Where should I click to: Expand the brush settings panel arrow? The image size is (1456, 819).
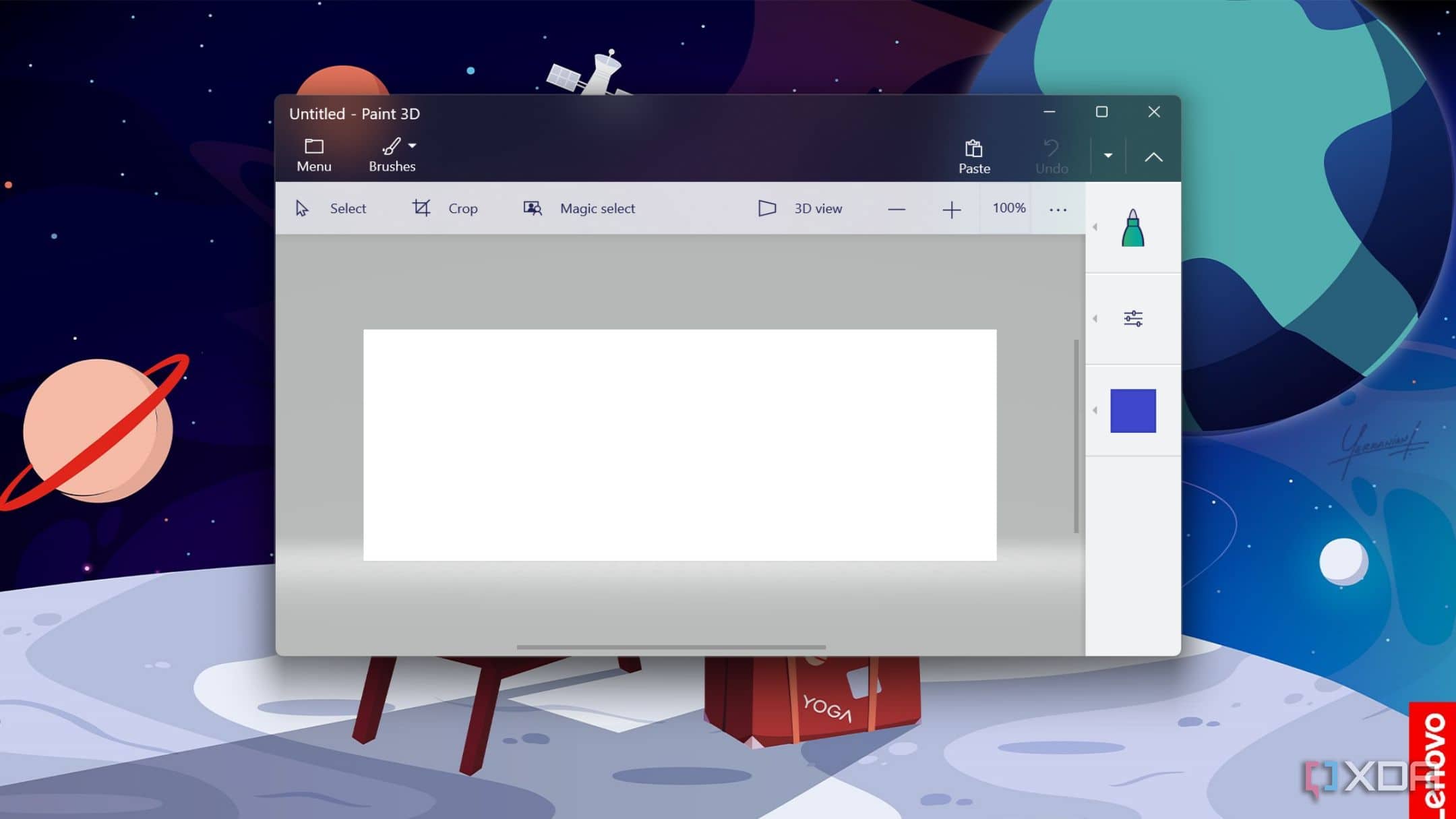[x=1095, y=319]
